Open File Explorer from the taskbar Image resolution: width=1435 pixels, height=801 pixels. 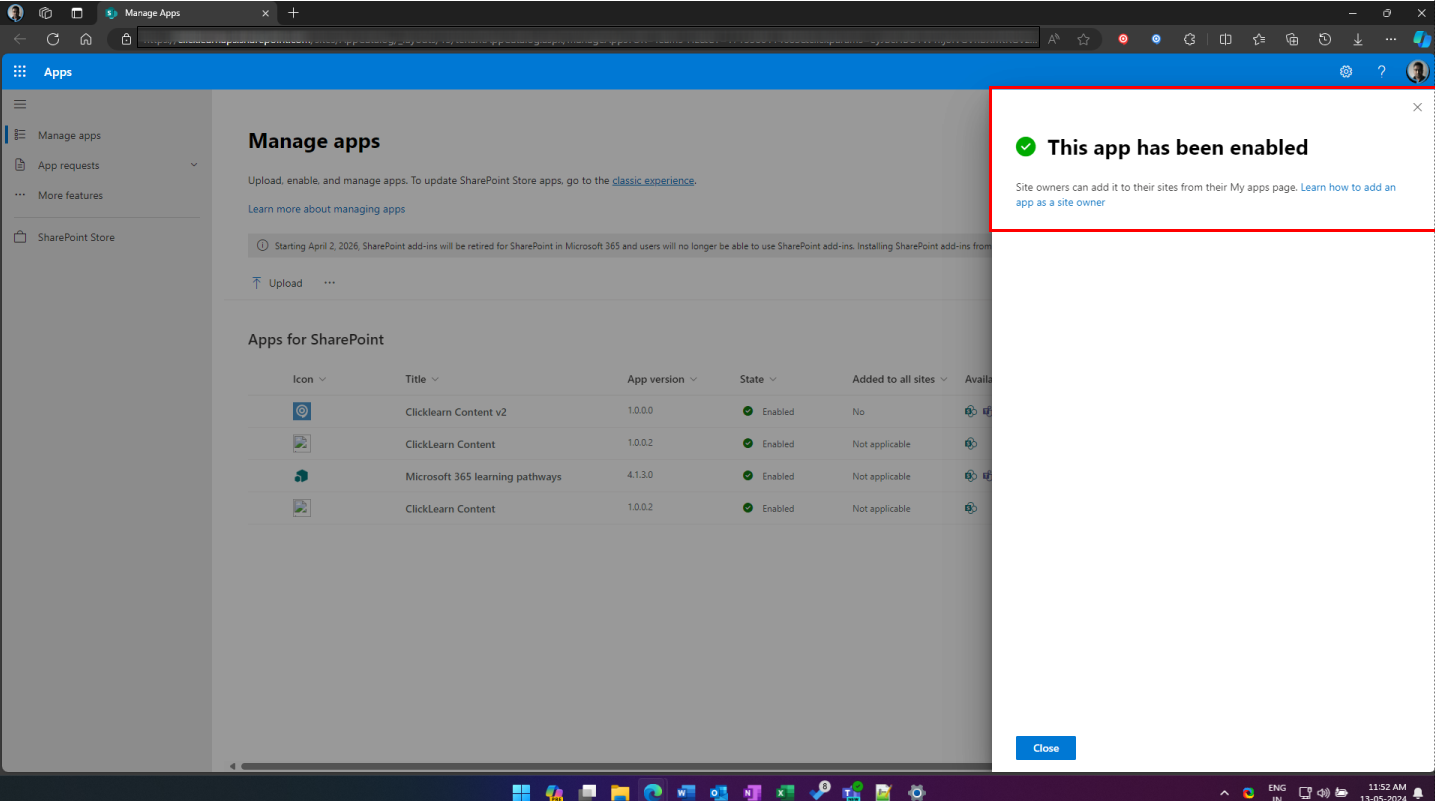point(620,792)
